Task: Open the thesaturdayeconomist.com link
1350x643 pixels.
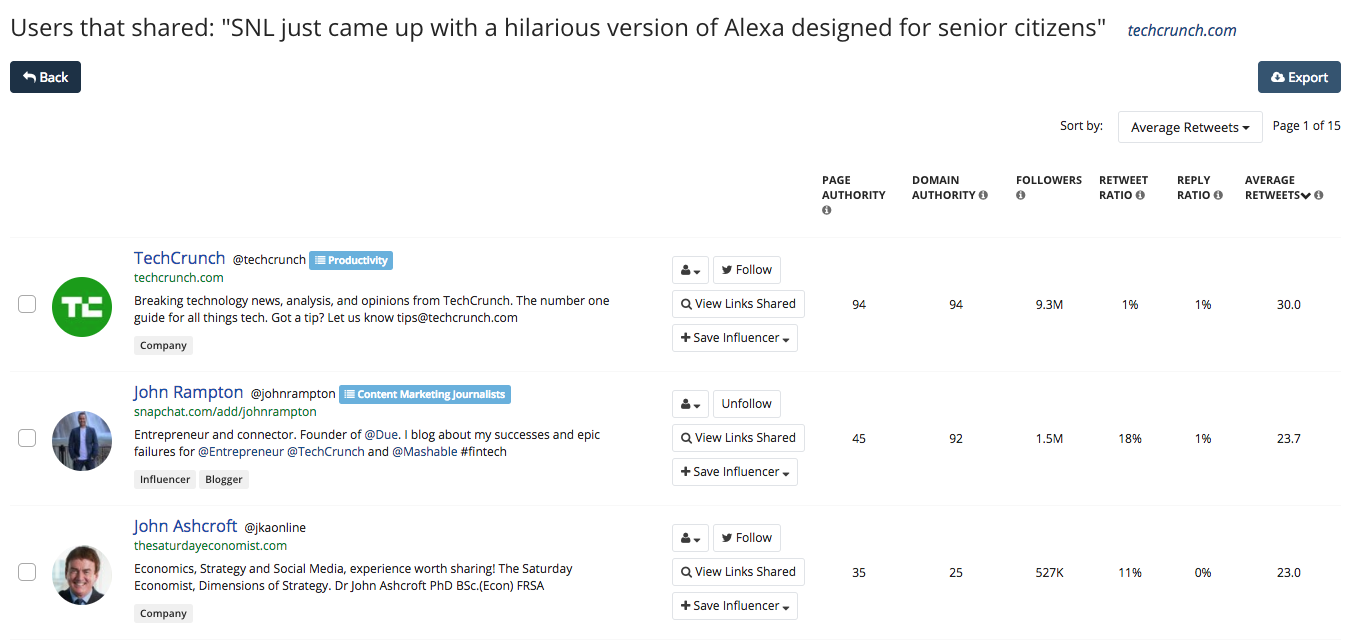Action: tap(210, 546)
